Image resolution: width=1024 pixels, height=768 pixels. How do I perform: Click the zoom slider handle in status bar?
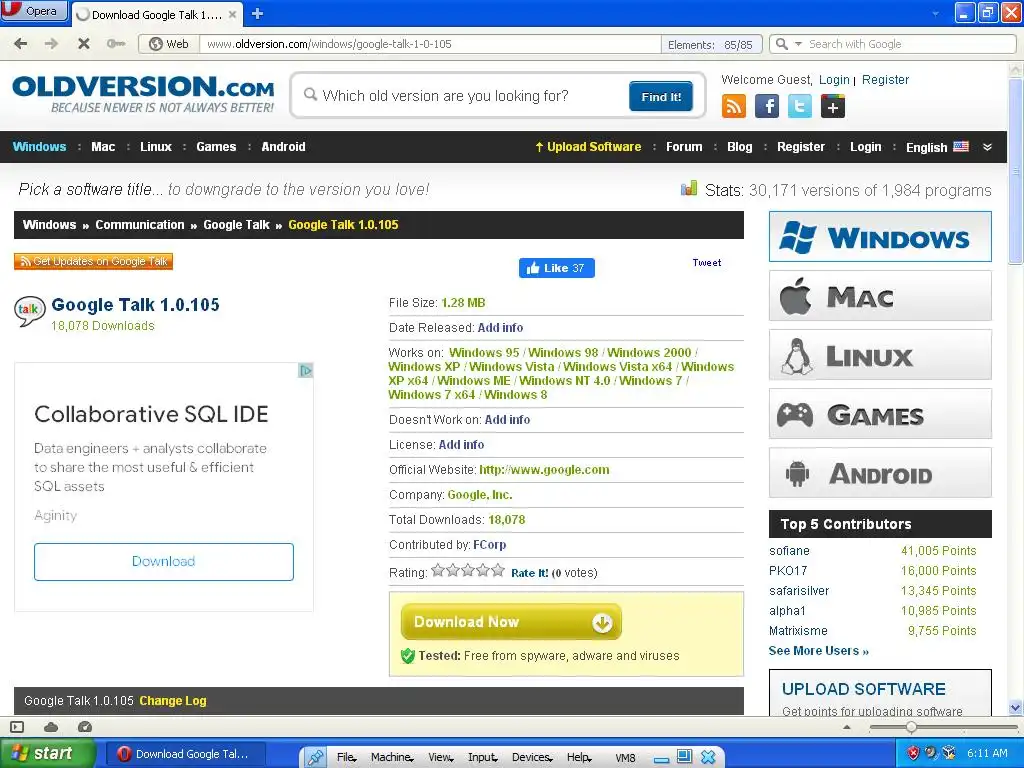click(910, 727)
